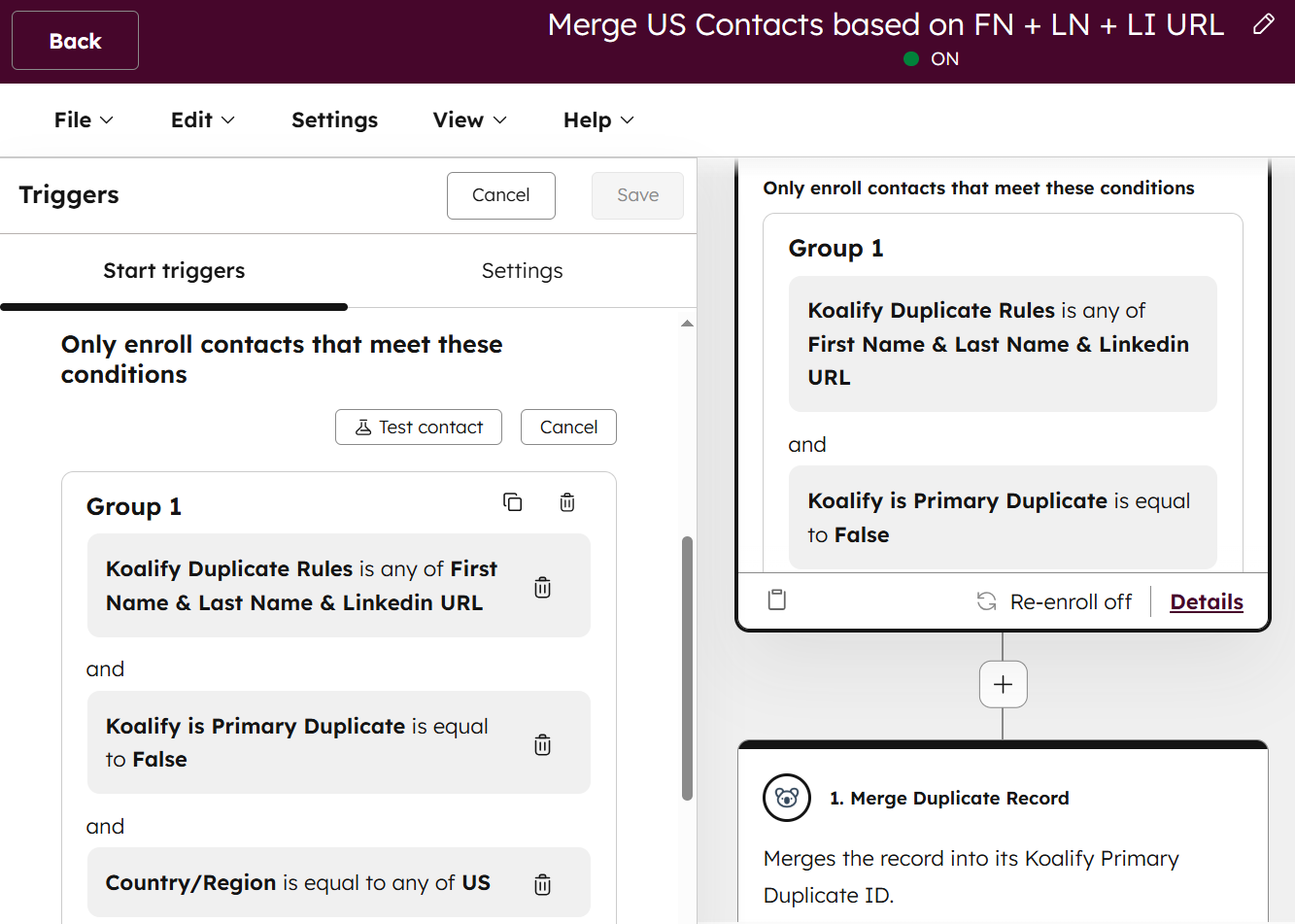
Task: Expand the Edit menu
Action: (202, 120)
